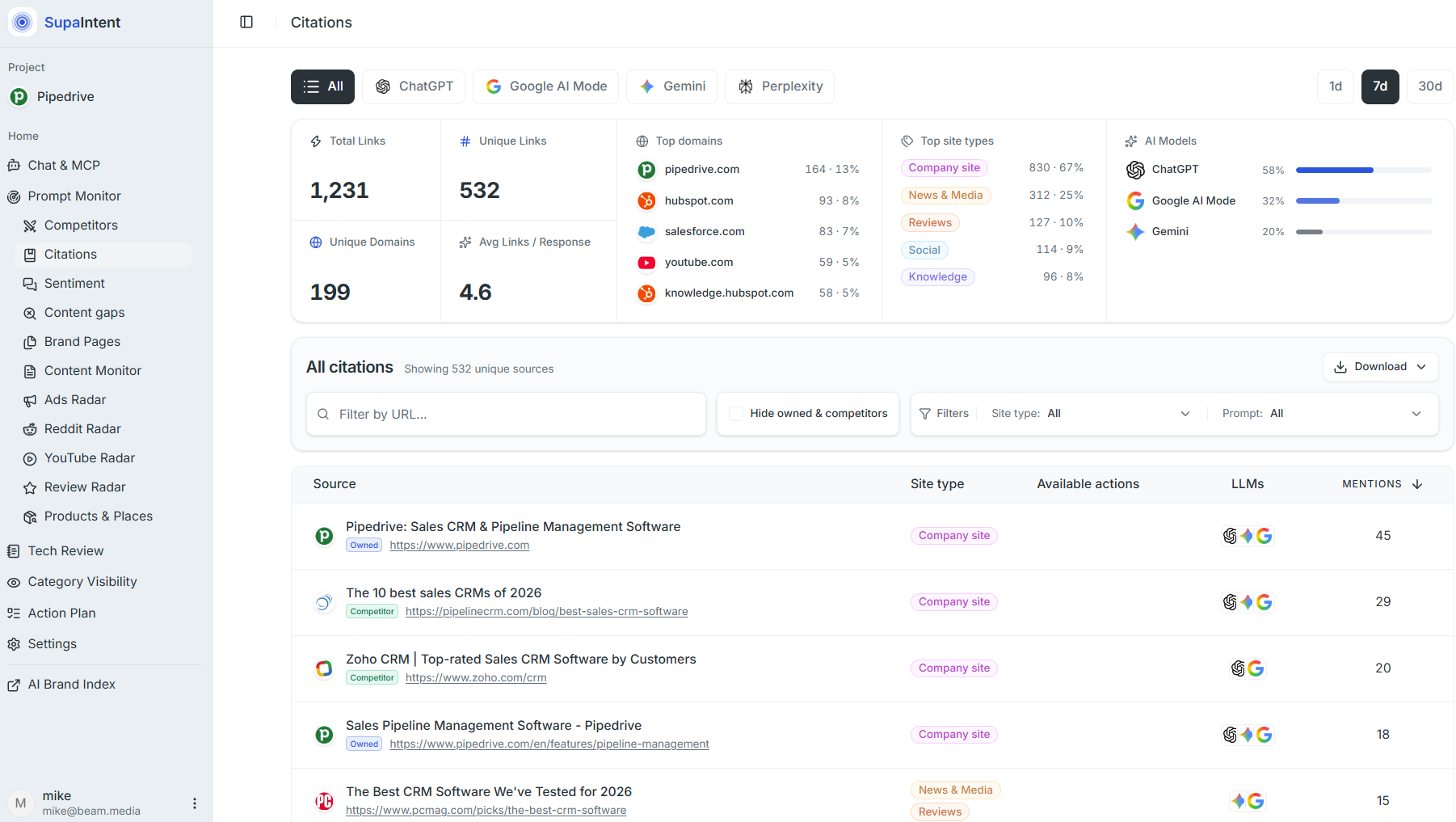Open Chat & MCP in sidebar
The image size is (1456, 822).
[x=64, y=165]
